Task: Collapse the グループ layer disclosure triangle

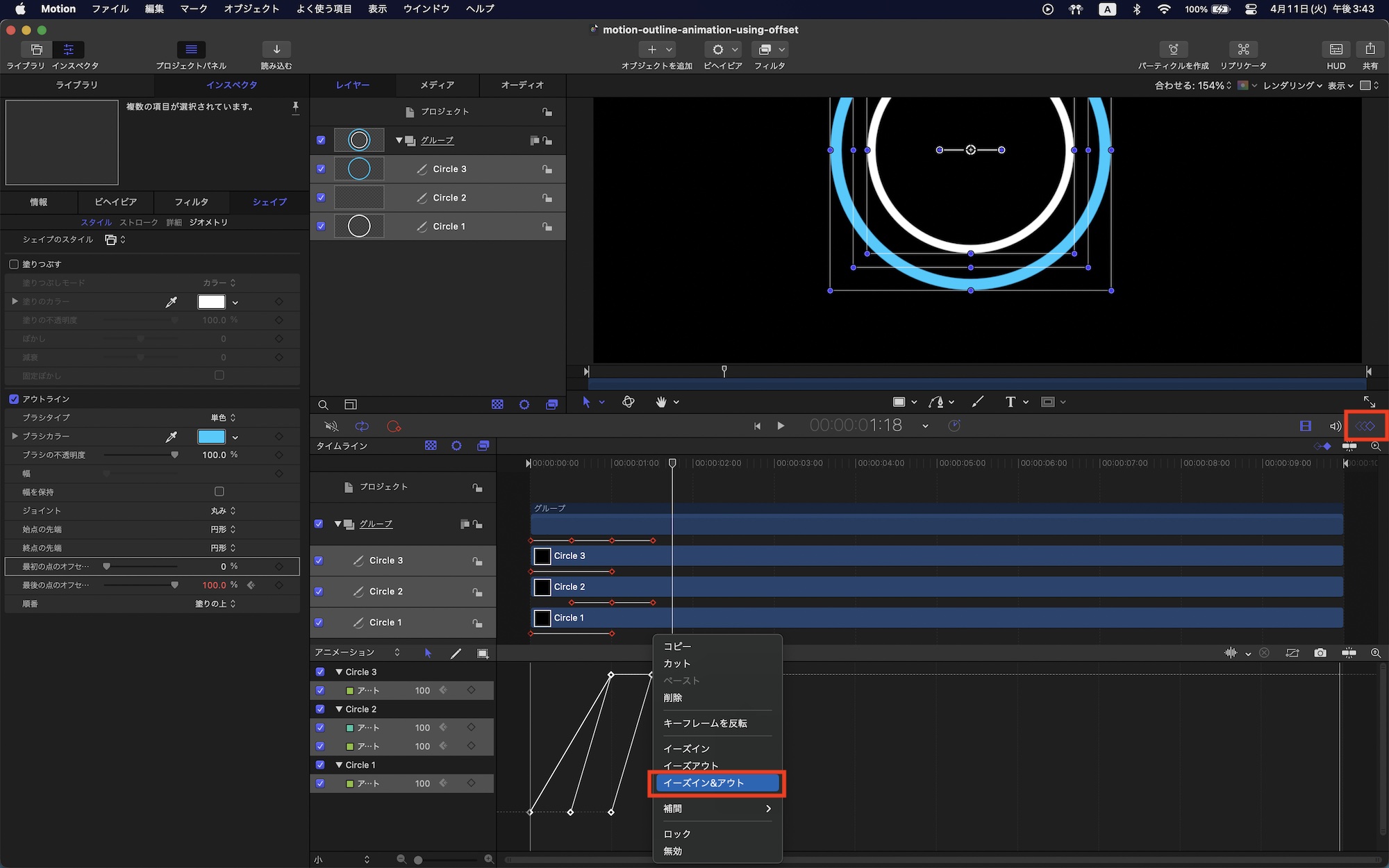Action: (x=399, y=140)
